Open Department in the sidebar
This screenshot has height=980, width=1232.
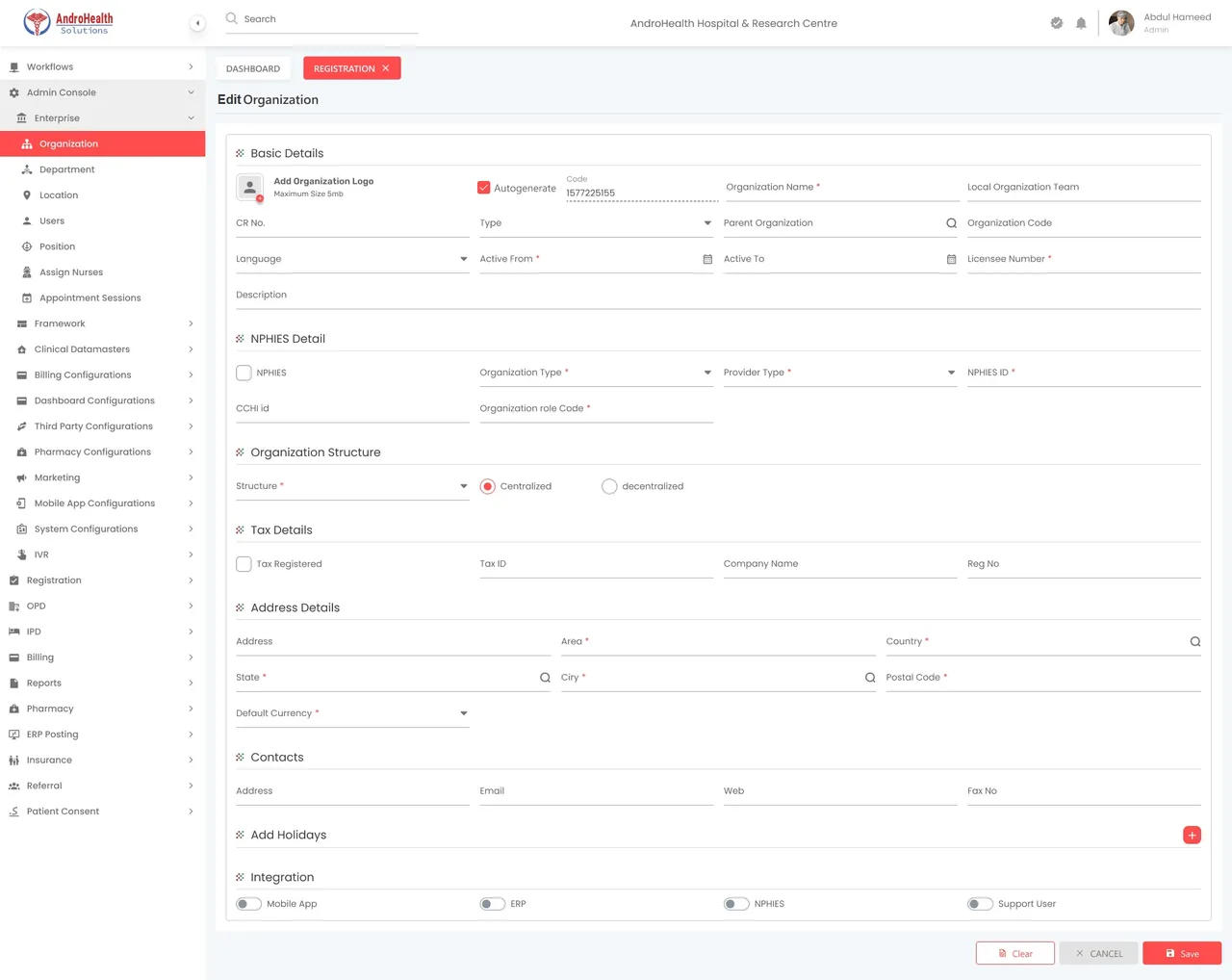[x=102, y=169]
